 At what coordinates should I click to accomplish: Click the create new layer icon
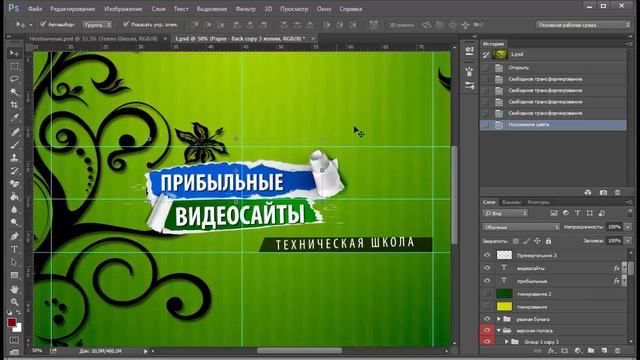click(x=604, y=351)
